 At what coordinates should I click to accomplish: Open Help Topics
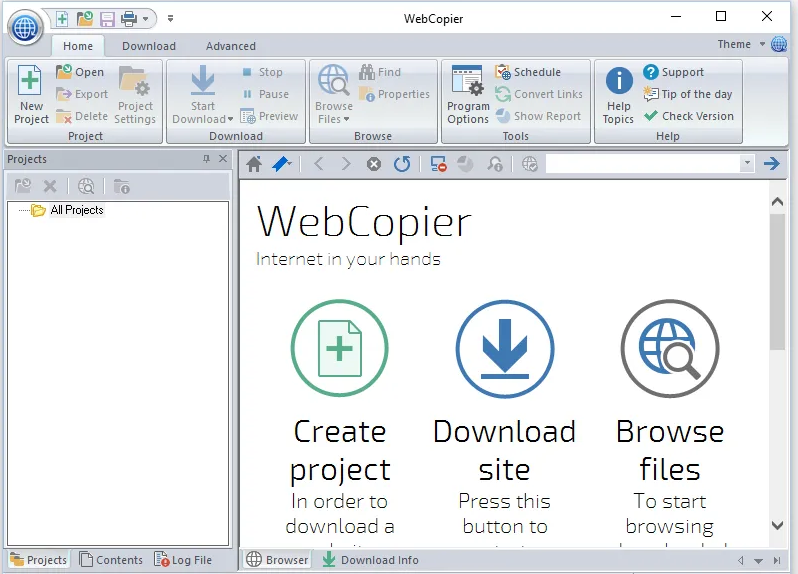pos(618,95)
